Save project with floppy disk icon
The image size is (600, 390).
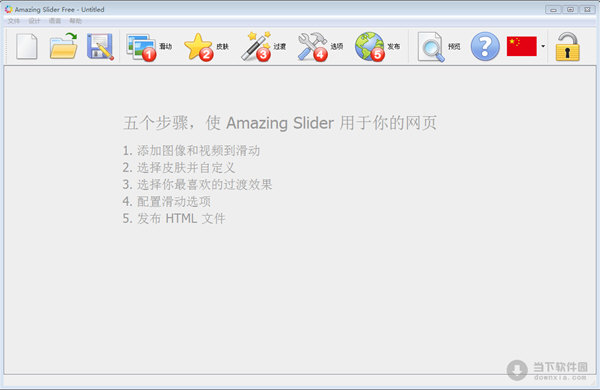pos(100,47)
